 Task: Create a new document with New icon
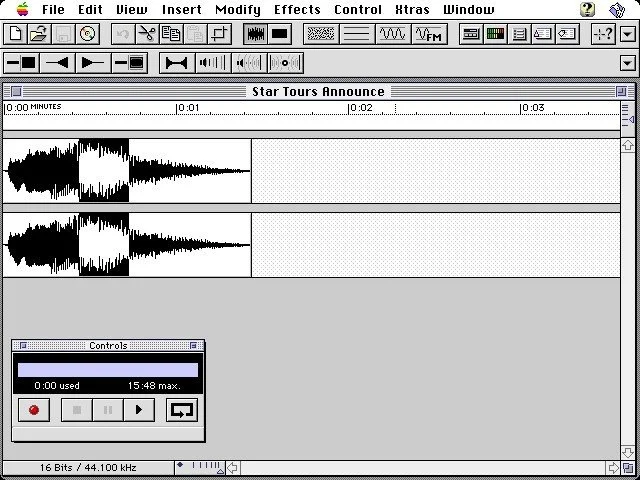pyautogui.click(x=16, y=33)
